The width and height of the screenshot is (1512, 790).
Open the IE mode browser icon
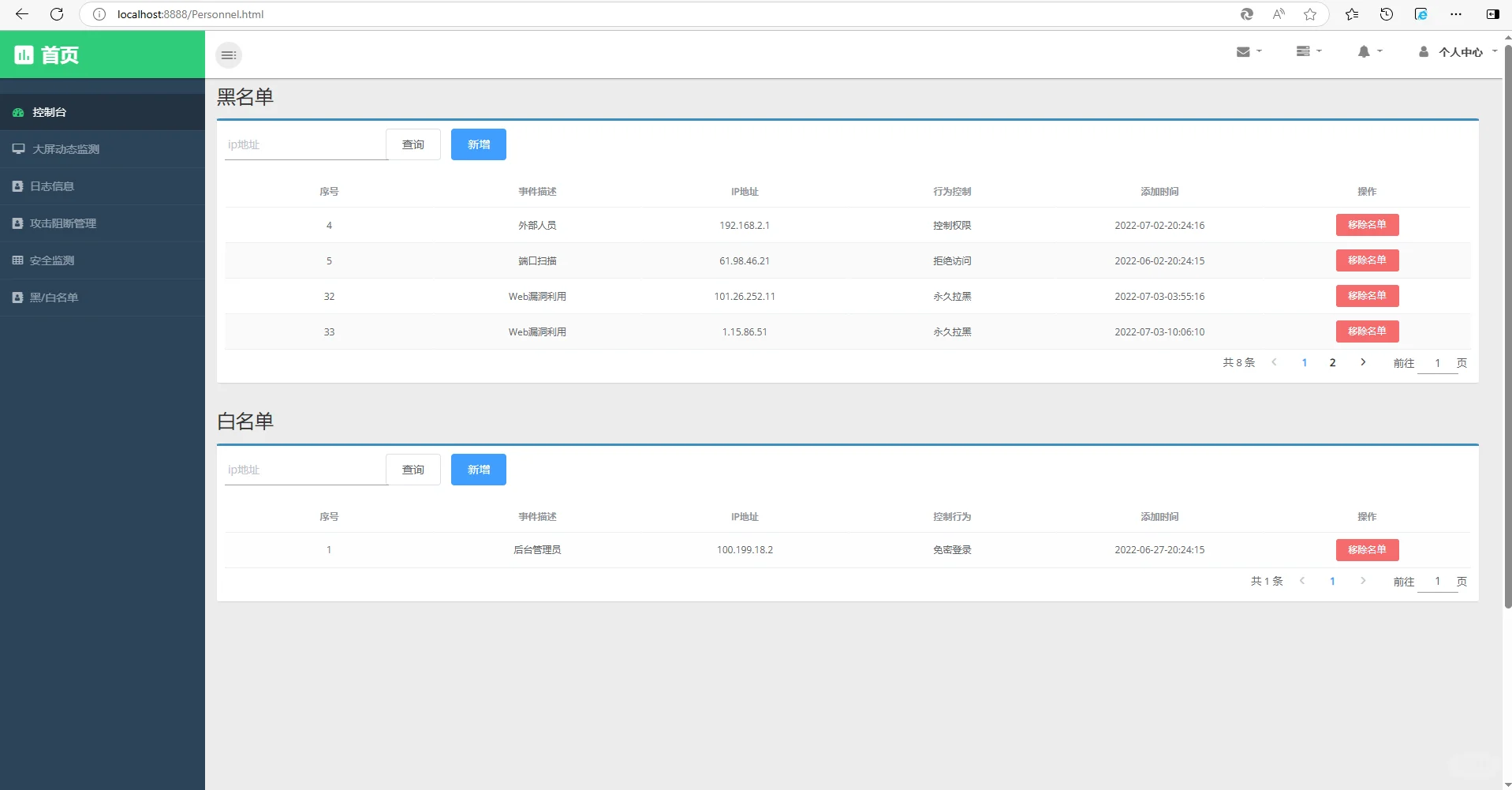click(1421, 14)
